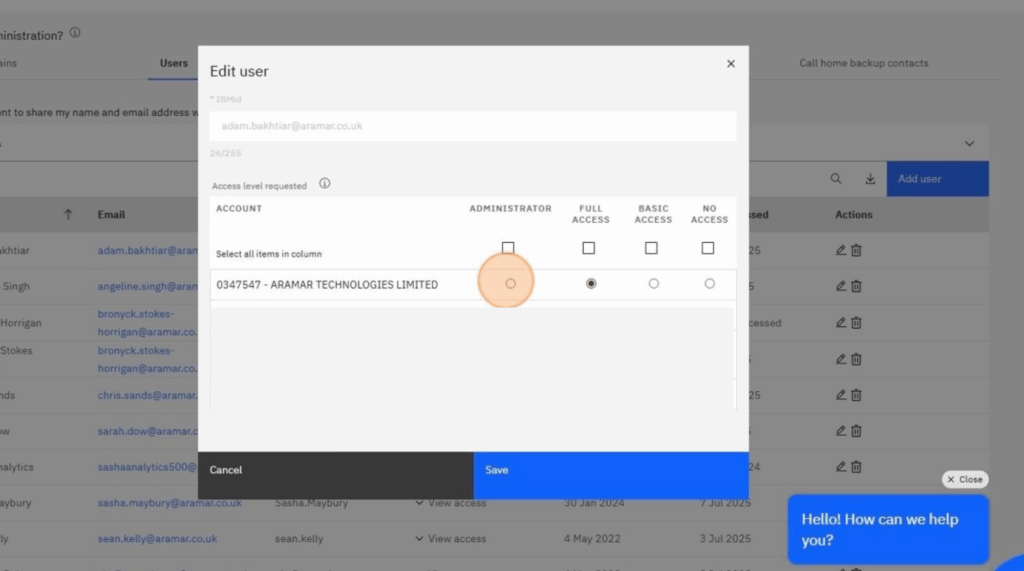Click the account name 0347547 - ARAMAR TECHNOLOGIES LIMITED

(x=327, y=285)
